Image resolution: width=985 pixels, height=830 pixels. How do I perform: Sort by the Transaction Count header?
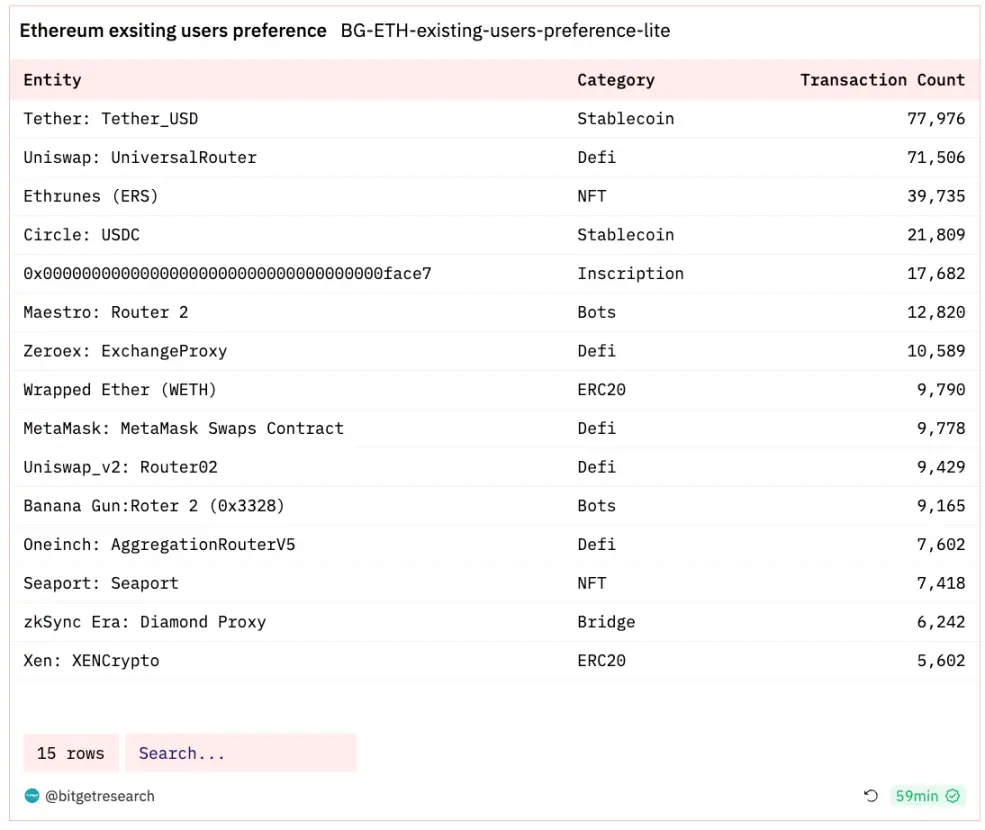click(x=882, y=80)
